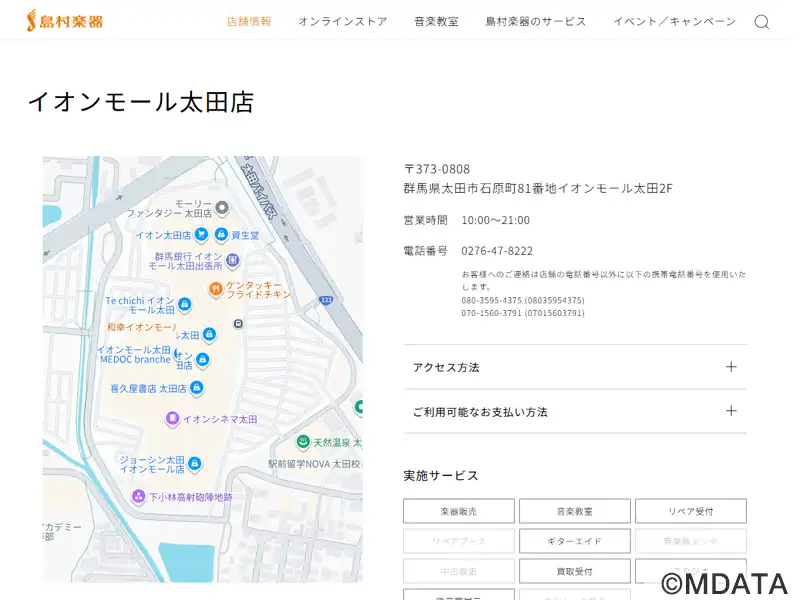The image size is (800, 600).
Task: Select the イオンシネマ太田 cinema map pin
Action: pyautogui.click(x=172, y=418)
